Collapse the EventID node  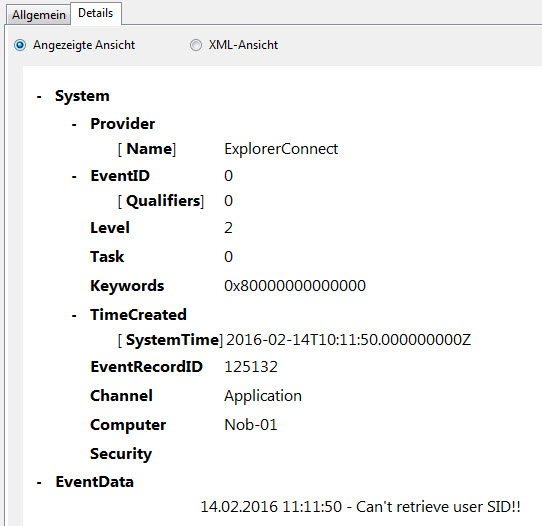(74, 177)
